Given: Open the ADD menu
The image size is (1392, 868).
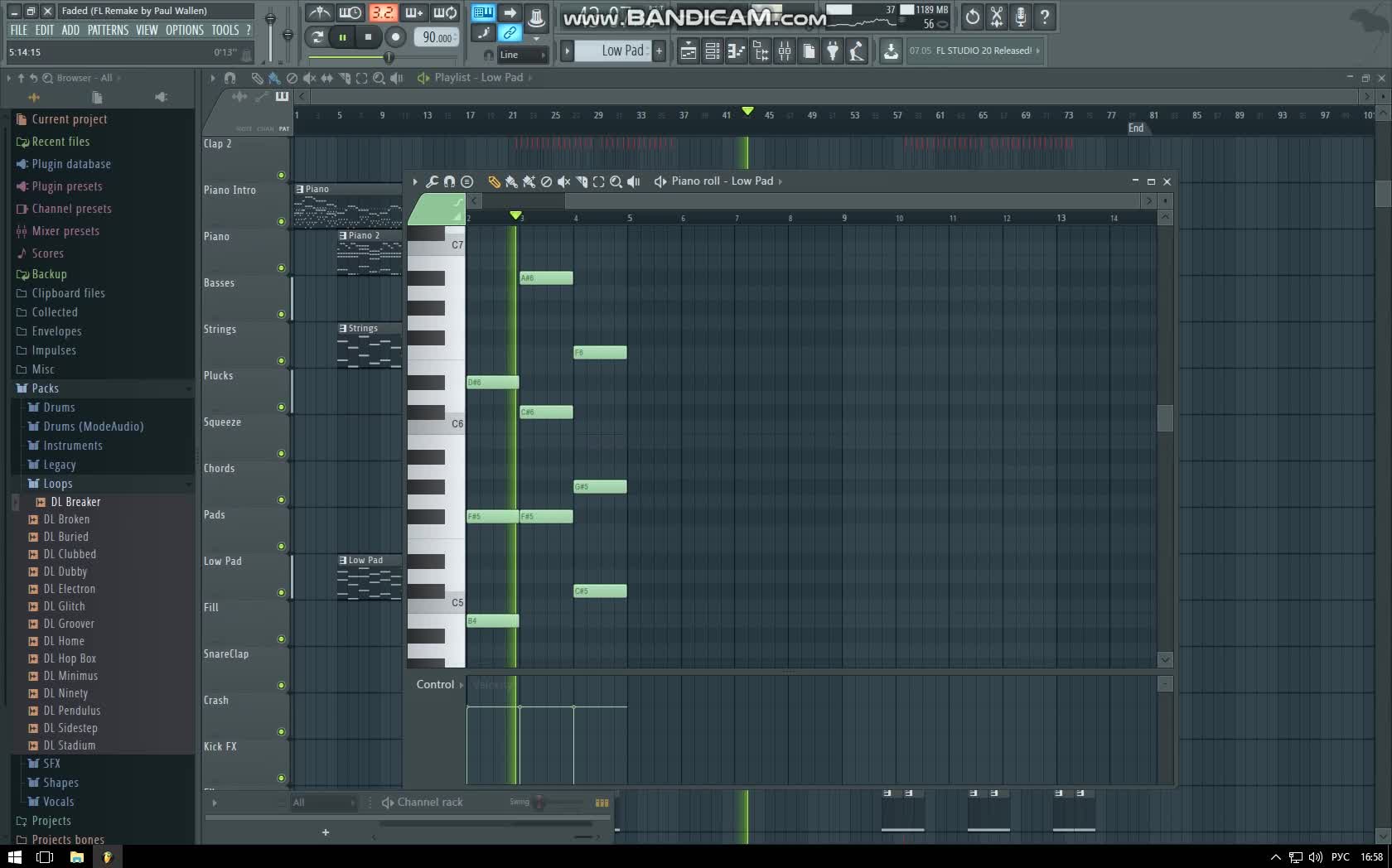Looking at the screenshot, I should [70, 30].
